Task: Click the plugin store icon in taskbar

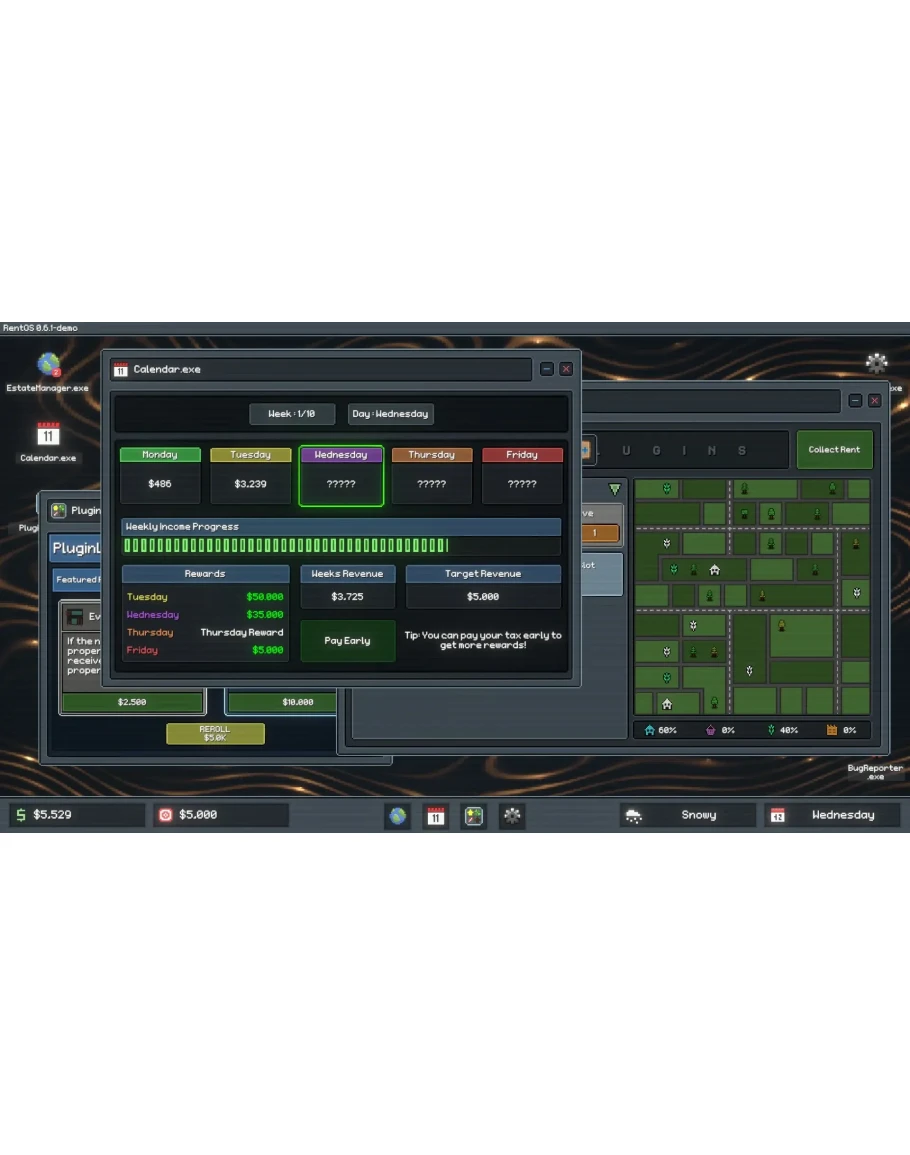Action: pyautogui.click(x=474, y=816)
